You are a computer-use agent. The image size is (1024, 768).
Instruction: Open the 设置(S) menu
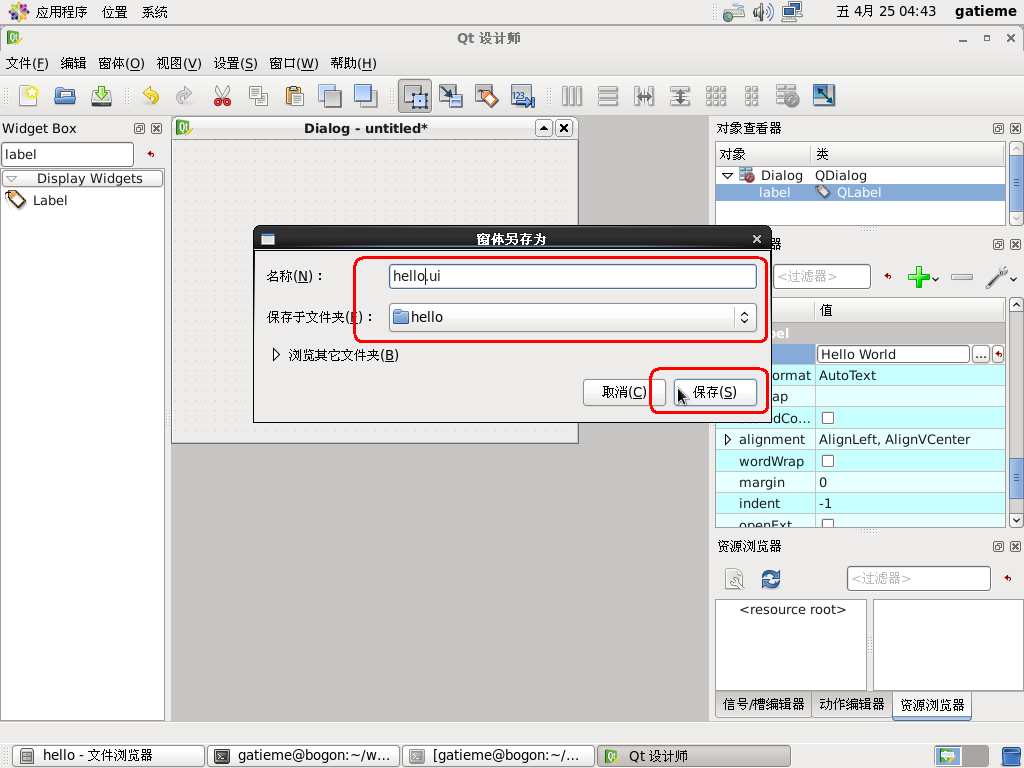coord(236,63)
